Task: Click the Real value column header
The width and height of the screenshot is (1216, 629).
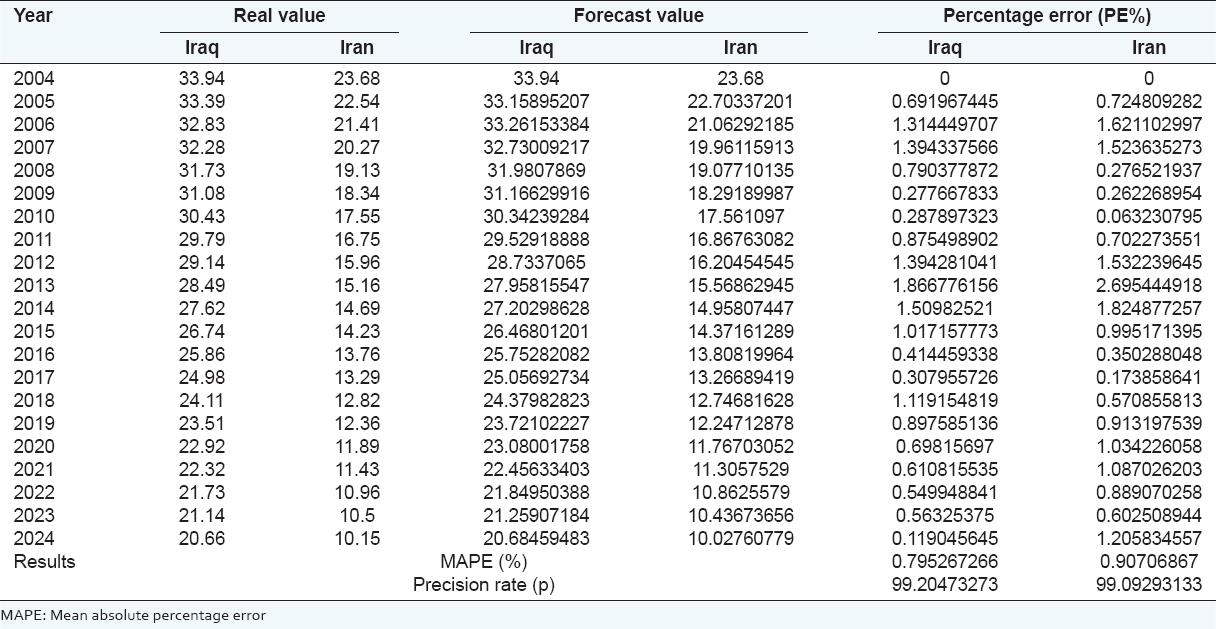Action: [x=280, y=16]
